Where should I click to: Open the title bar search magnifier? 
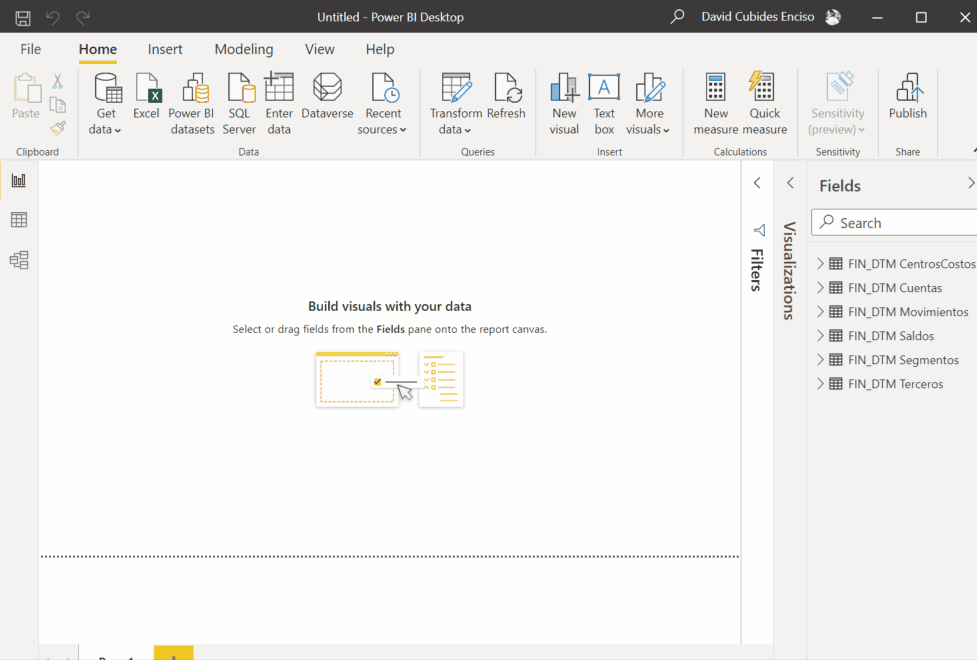[677, 17]
